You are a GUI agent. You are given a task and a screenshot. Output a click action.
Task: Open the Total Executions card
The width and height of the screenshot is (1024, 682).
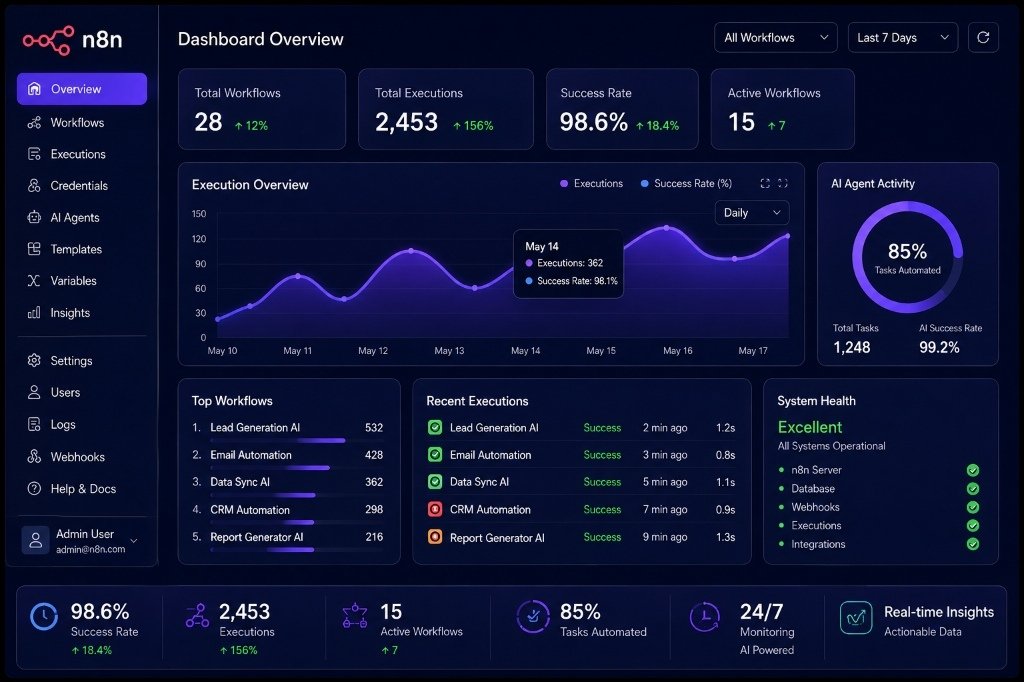tap(445, 109)
